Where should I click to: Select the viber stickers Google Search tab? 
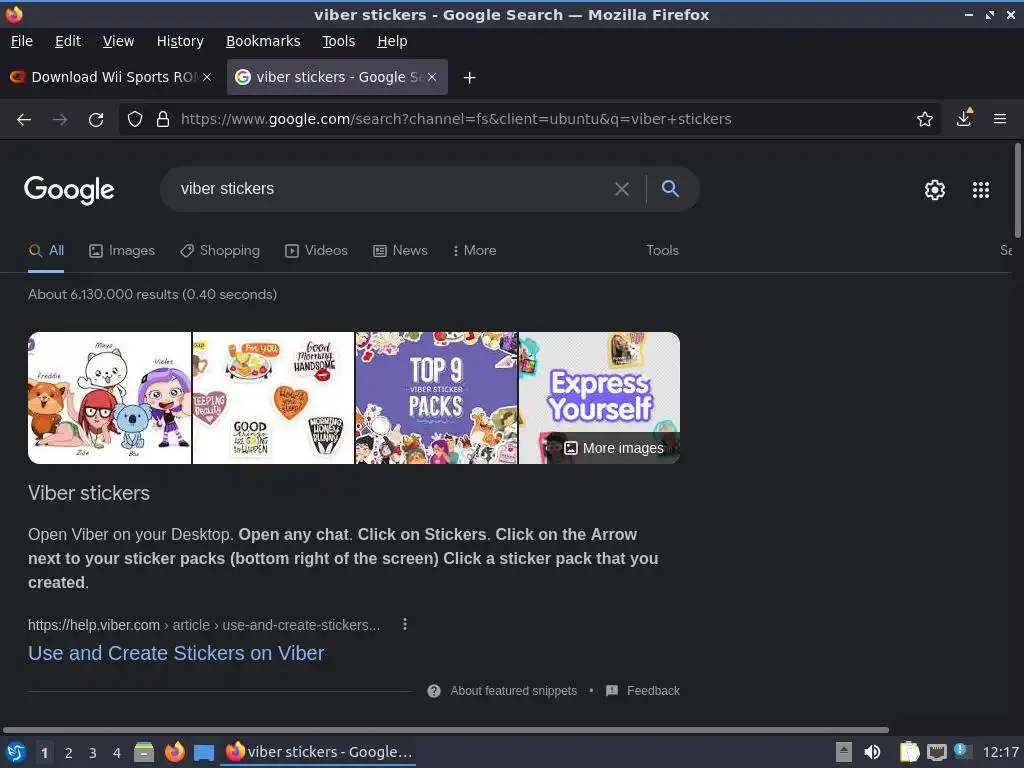tap(337, 77)
